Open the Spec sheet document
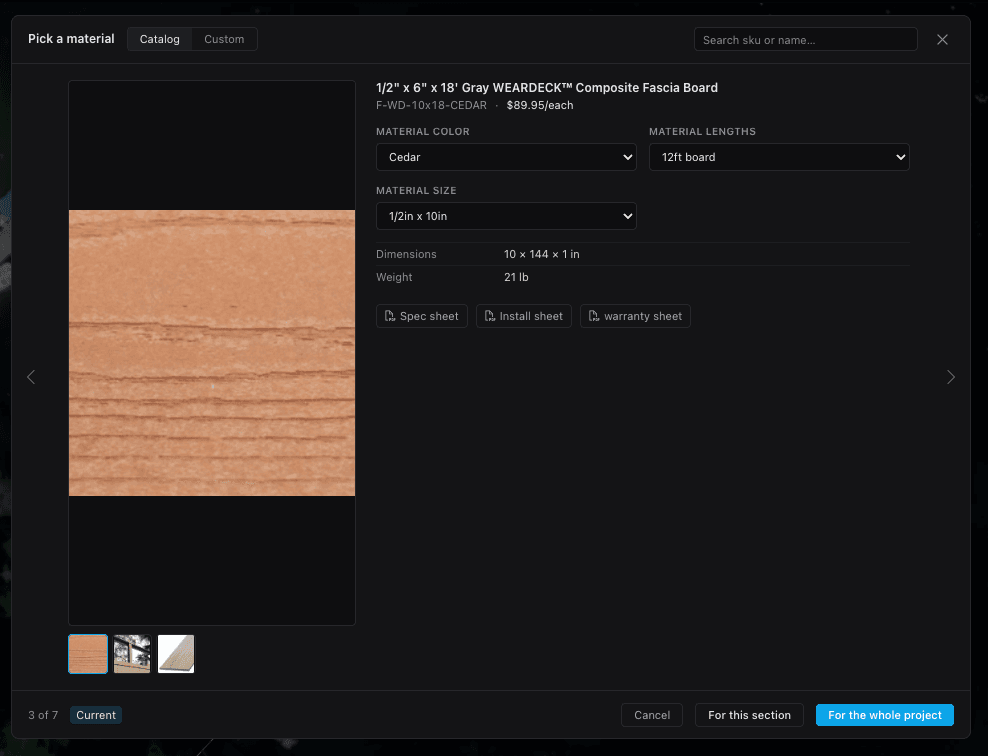The height and width of the screenshot is (756, 988). pos(422,316)
